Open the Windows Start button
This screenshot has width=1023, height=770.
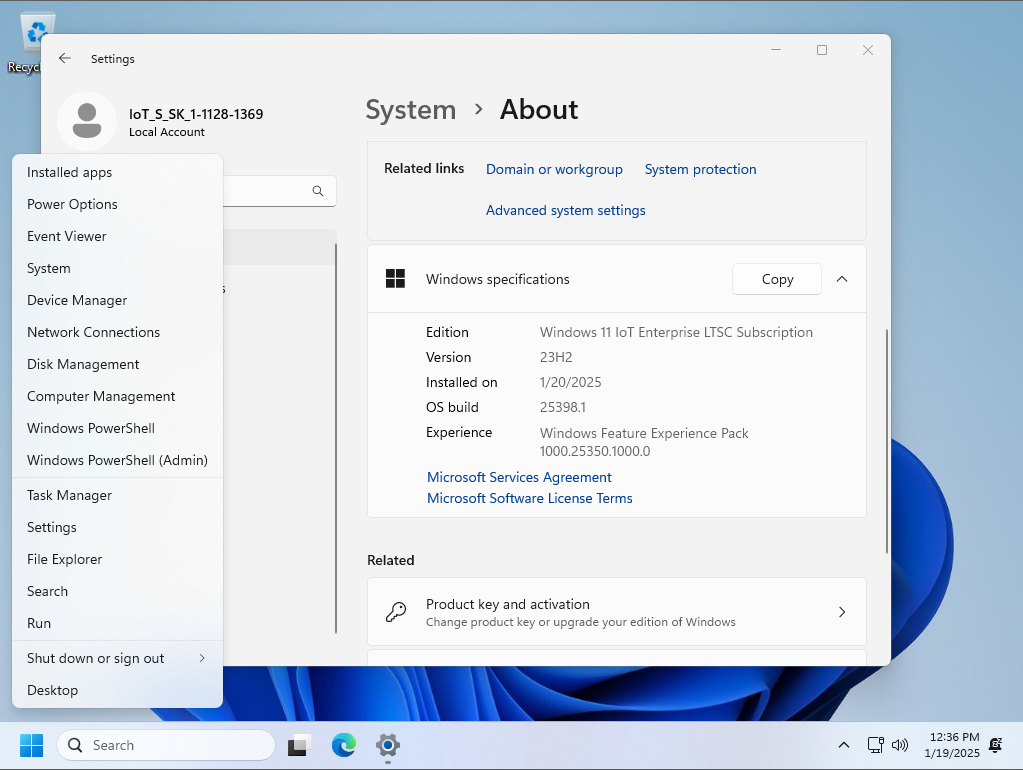[31, 745]
